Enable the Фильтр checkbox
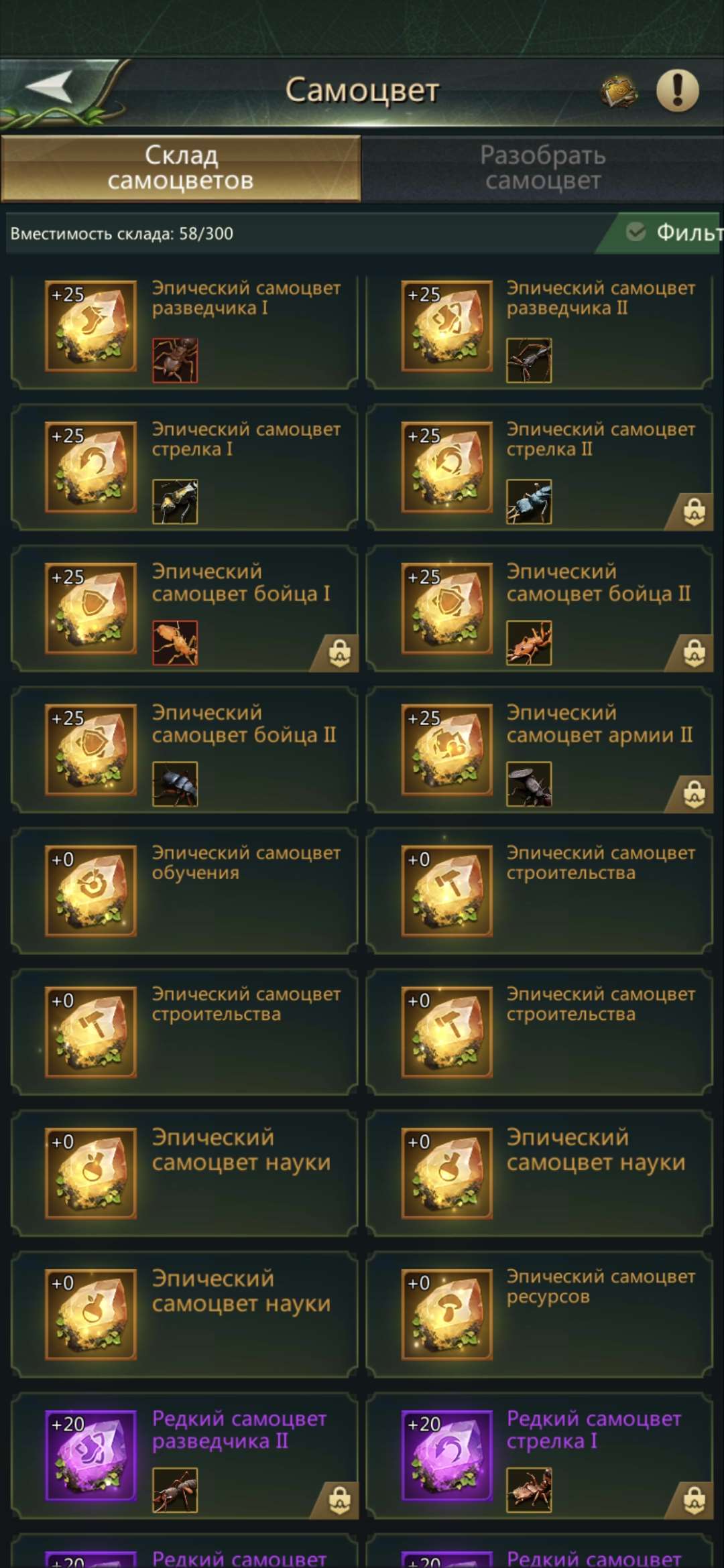Viewport: 724px width, 1568px height. [636, 233]
